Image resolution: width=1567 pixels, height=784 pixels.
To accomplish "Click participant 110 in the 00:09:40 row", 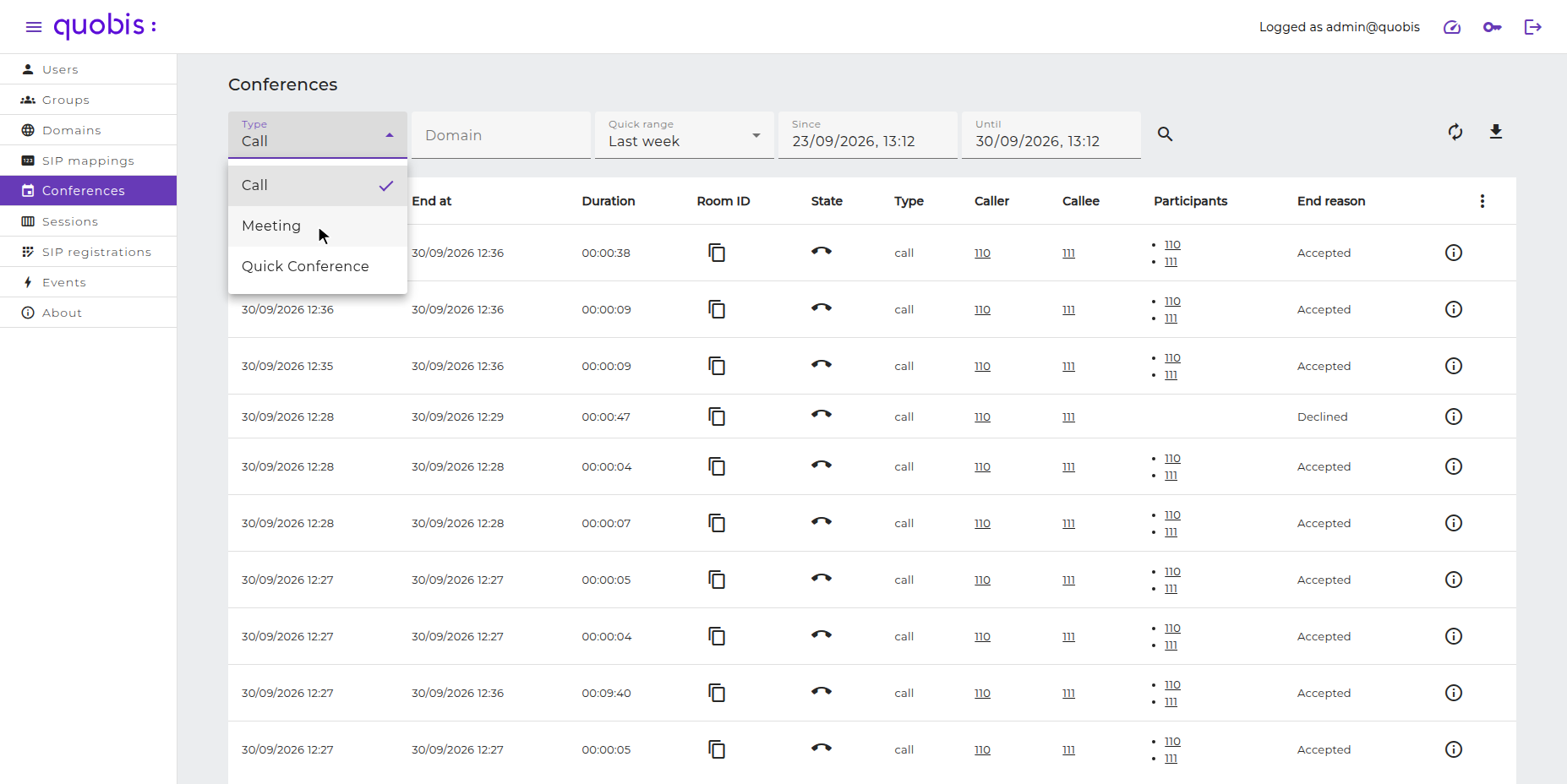I will pyautogui.click(x=1172, y=684).
